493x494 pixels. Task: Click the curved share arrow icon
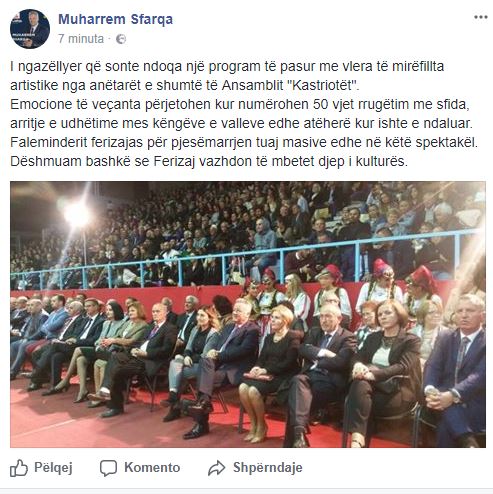pos(217,468)
